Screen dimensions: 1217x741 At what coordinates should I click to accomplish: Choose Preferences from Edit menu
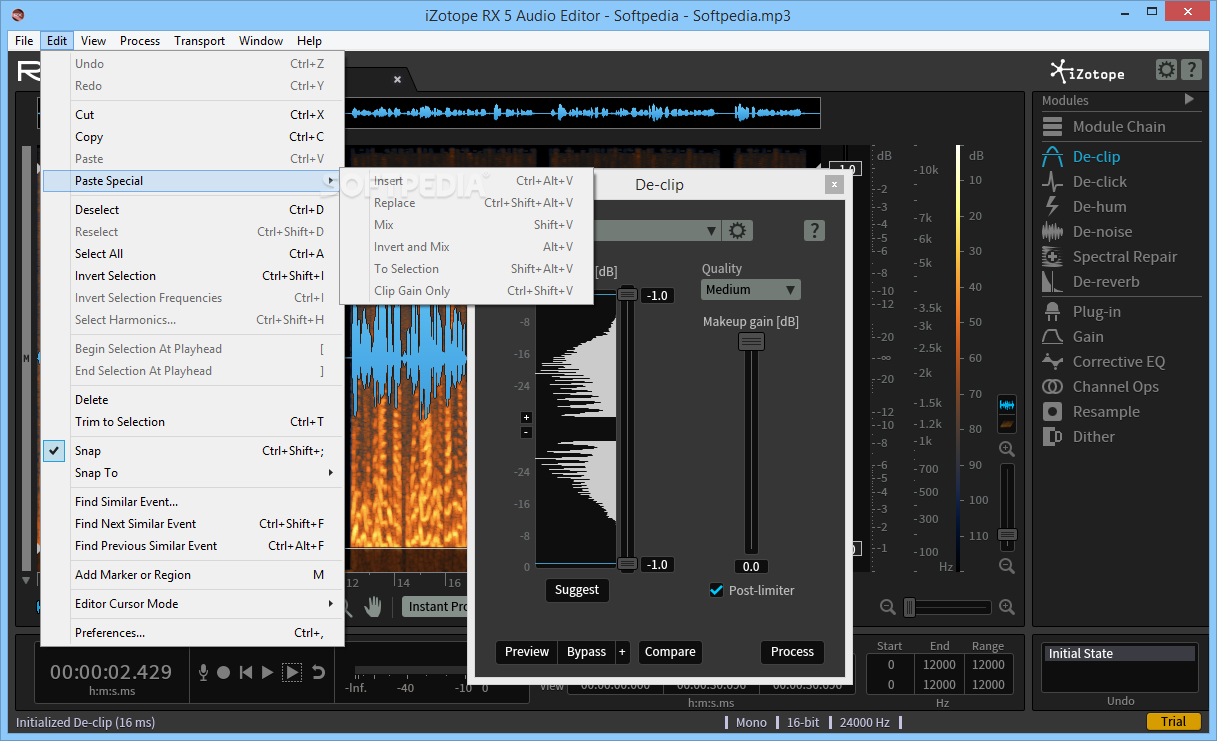[x=192, y=633]
